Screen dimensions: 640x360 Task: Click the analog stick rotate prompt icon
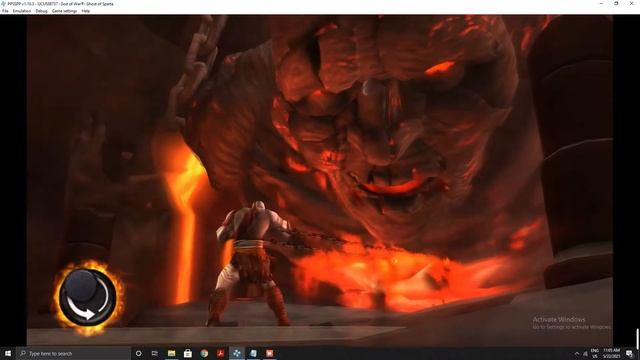(x=88, y=298)
